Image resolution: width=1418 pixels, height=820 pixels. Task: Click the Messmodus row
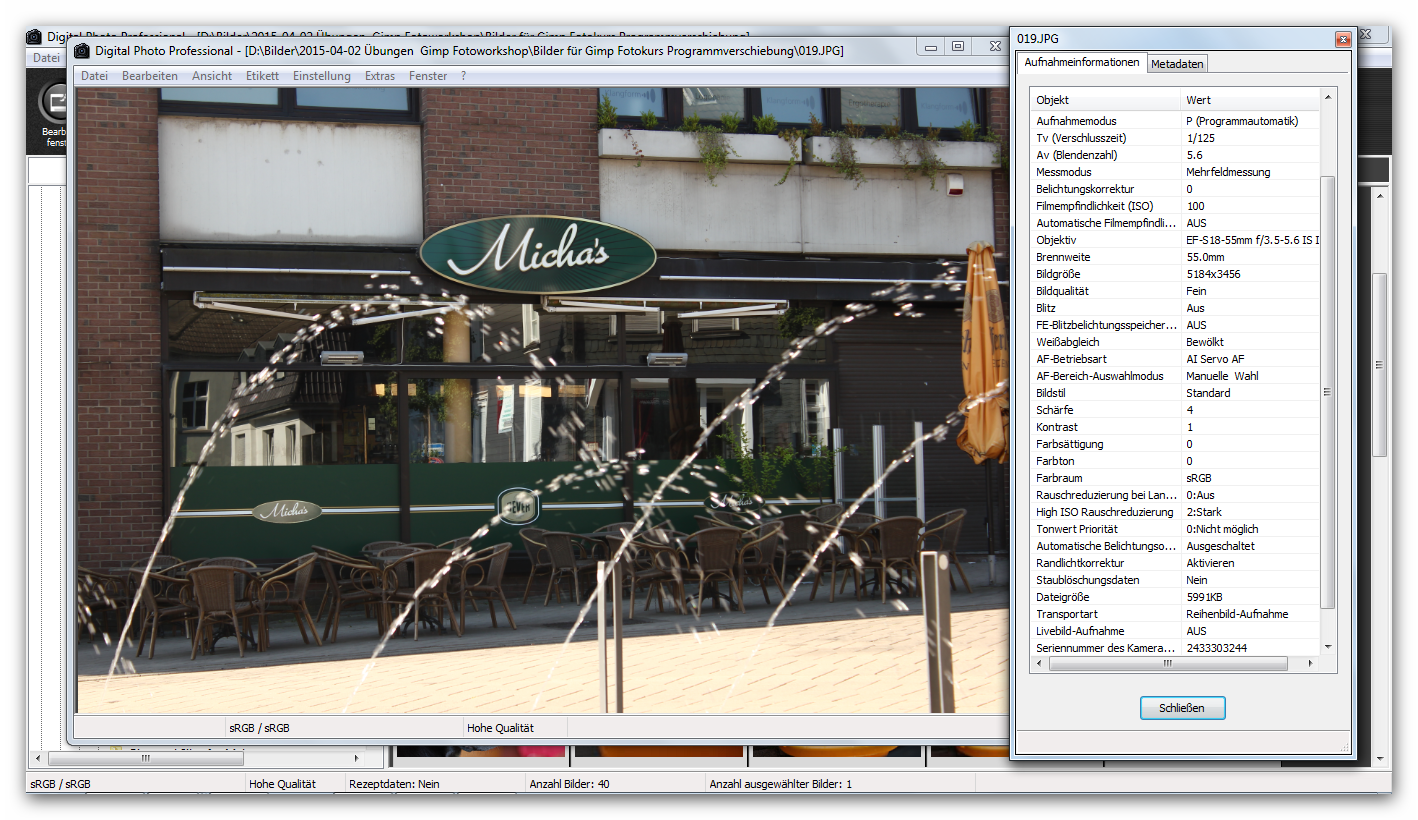click(x=1175, y=172)
